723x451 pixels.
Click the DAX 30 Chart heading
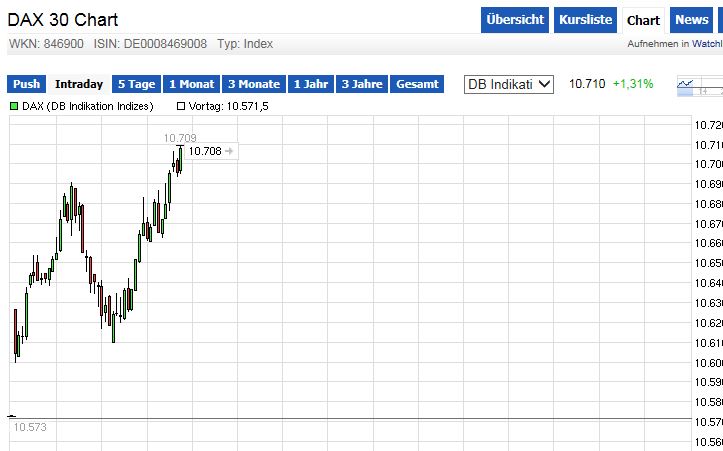point(63,20)
